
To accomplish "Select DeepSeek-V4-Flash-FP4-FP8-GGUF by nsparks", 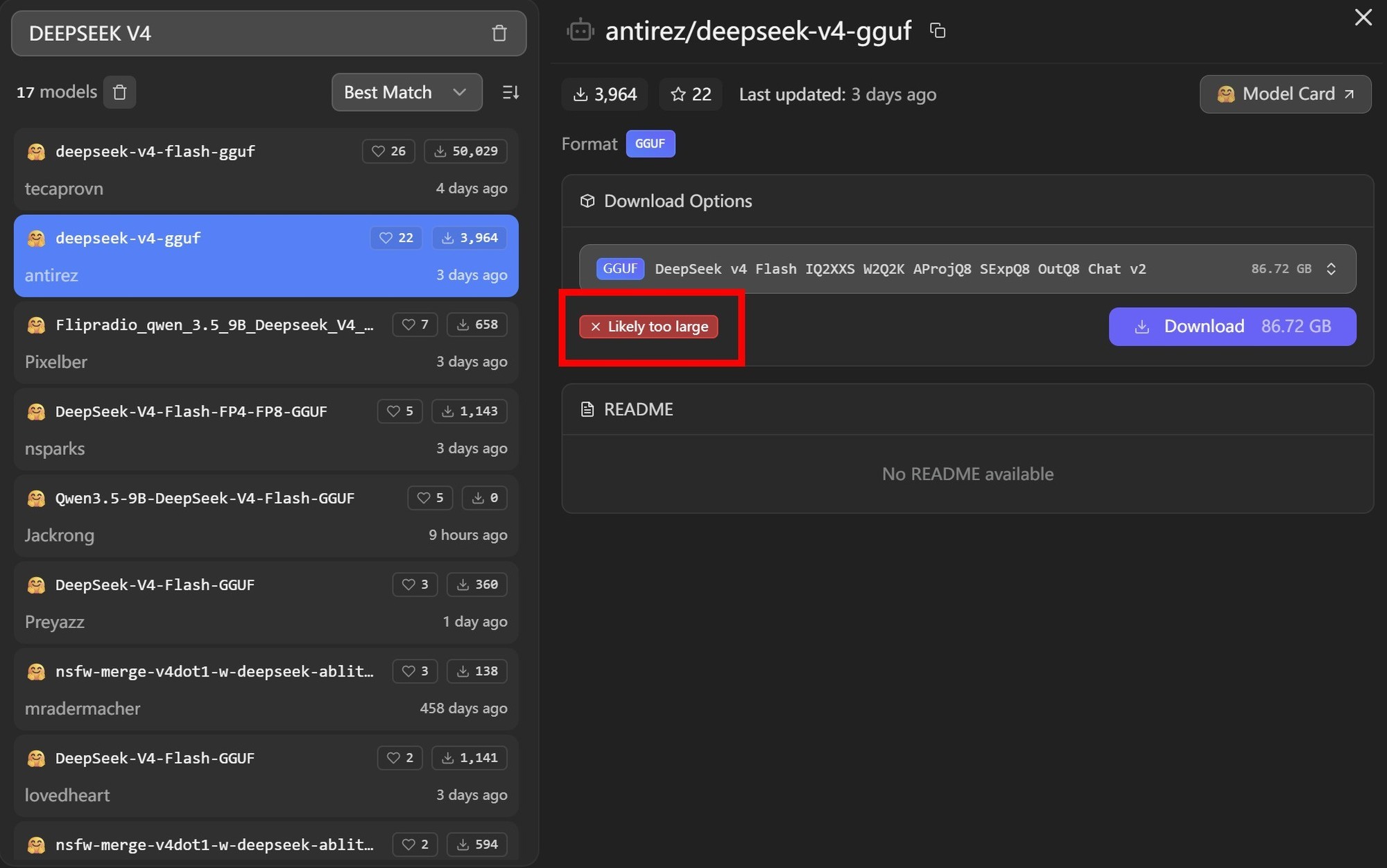I will tap(266, 429).
